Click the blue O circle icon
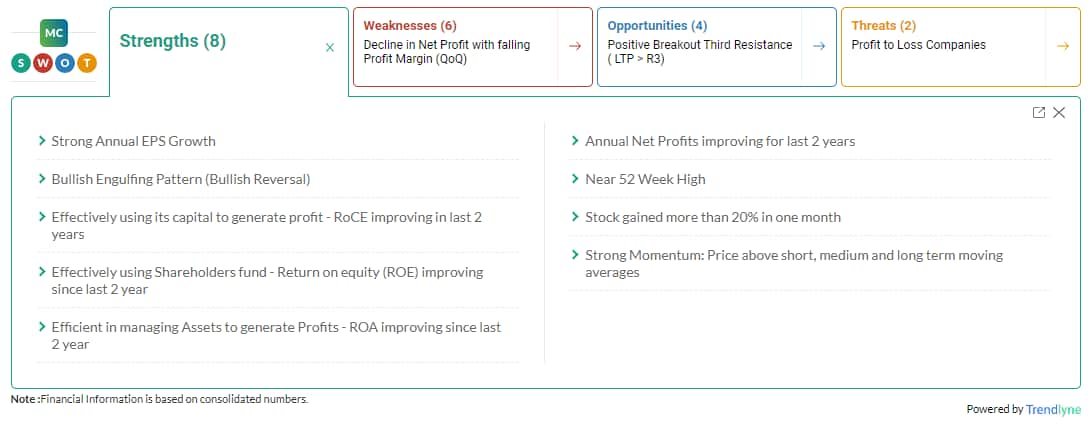This screenshot has width=1091, height=424. (x=65, y=64)
